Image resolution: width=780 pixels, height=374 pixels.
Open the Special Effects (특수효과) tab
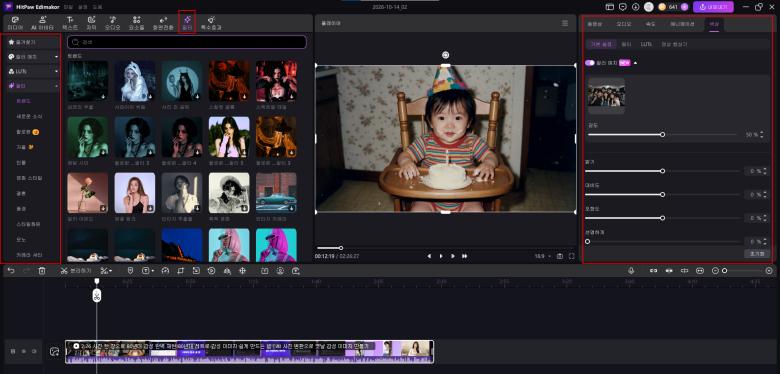tap(211, 23)
